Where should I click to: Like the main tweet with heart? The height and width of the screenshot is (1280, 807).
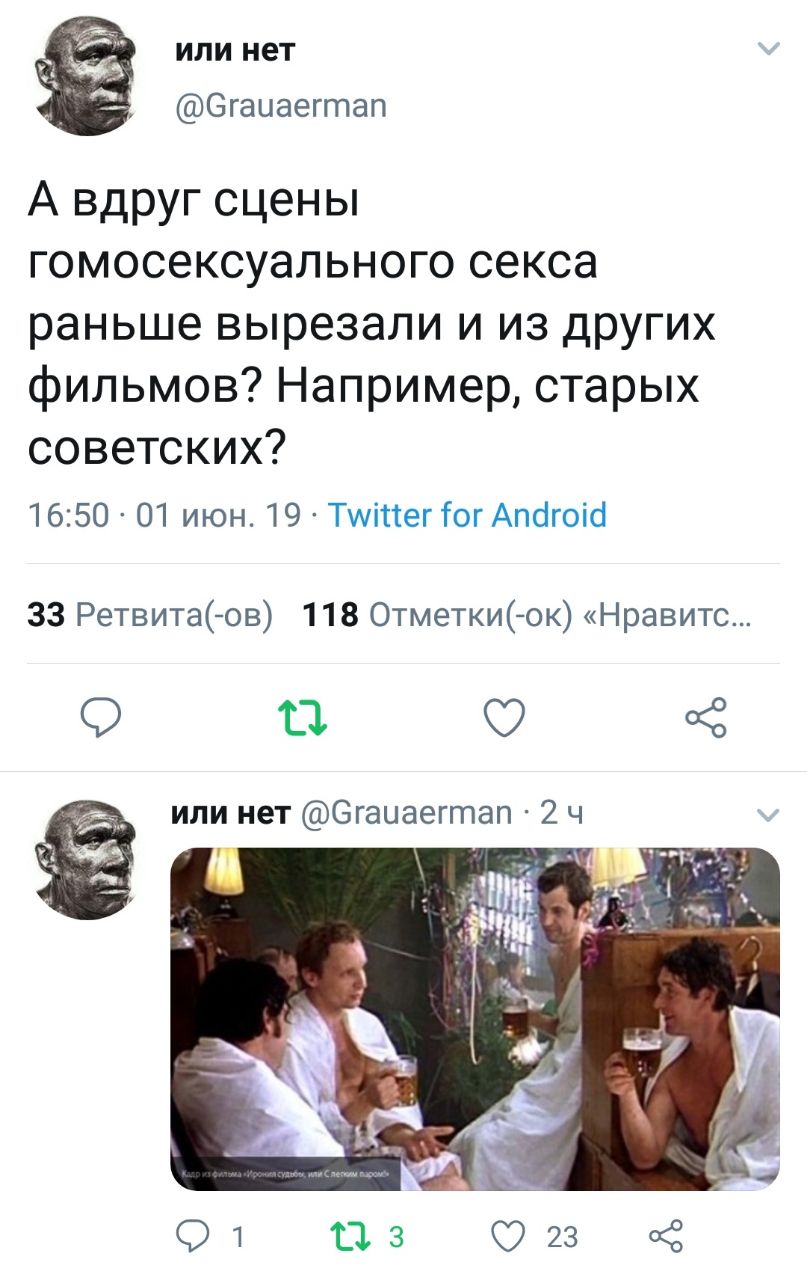pyautogui.click(x=504, y=717)
